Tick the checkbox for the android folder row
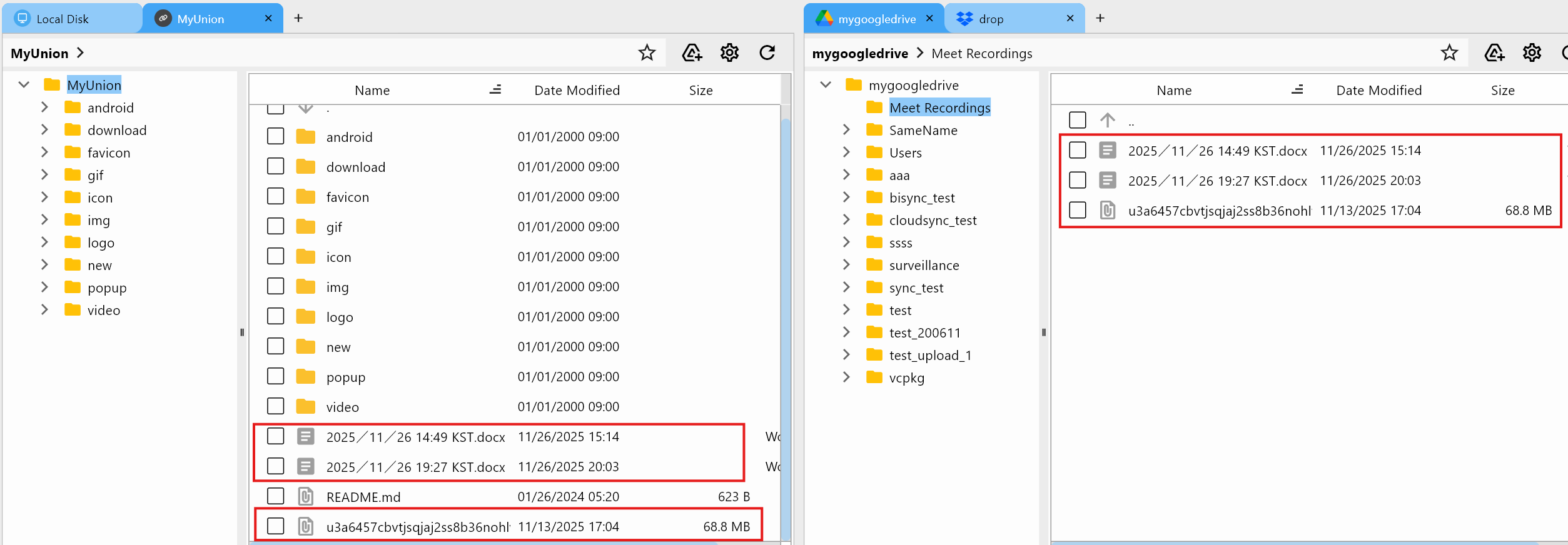 click(x=276, y=136)
